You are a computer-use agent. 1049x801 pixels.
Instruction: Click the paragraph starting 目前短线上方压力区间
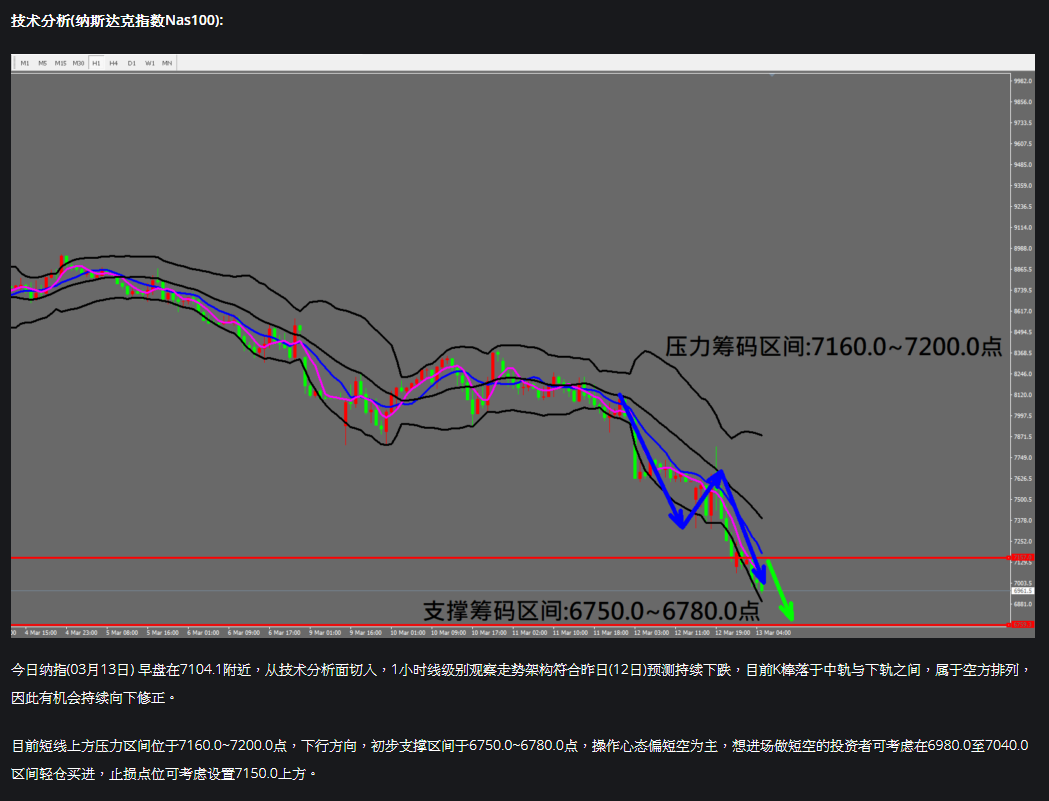click(520, 759)
